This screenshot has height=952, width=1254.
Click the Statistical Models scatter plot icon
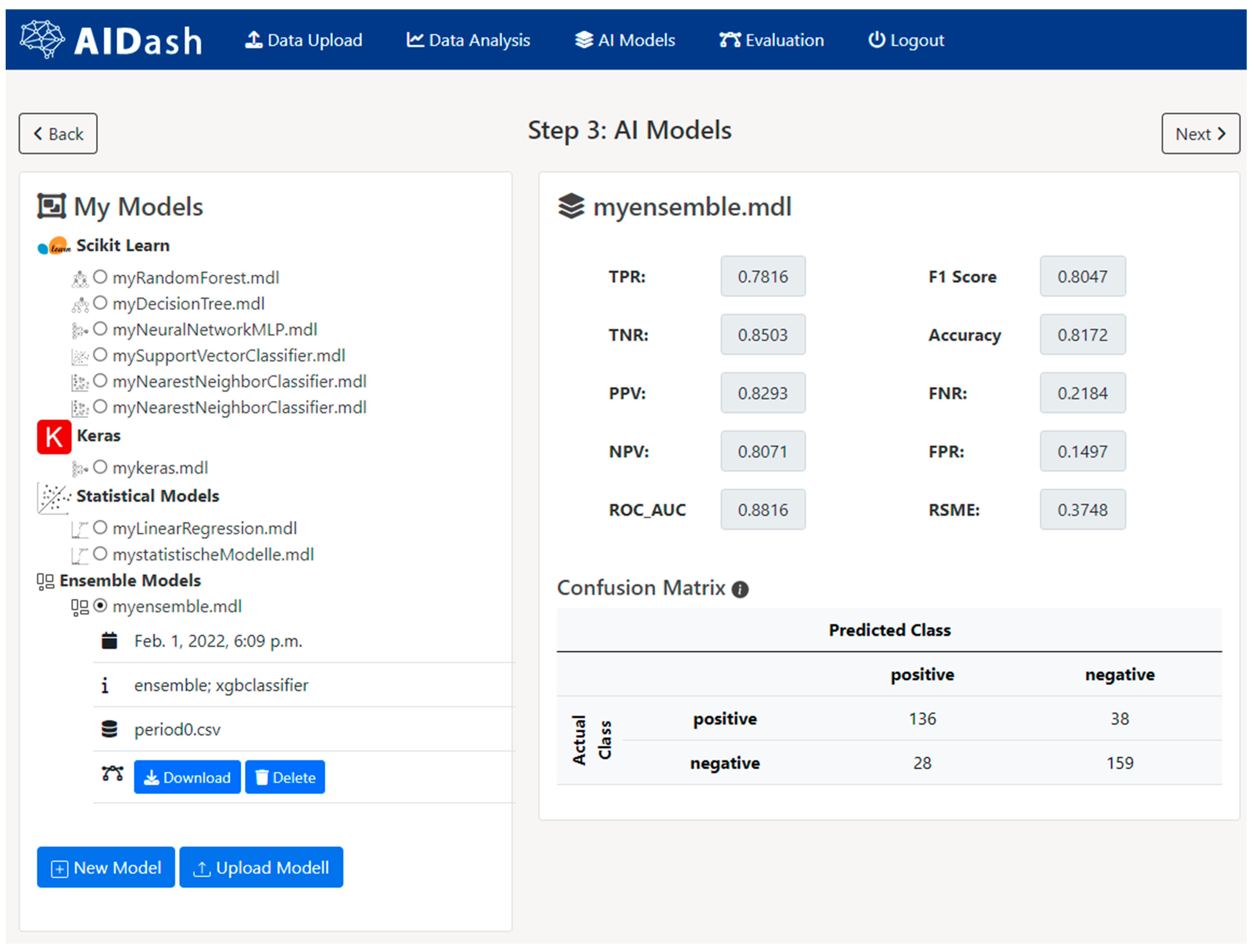[x=54, y=498]
